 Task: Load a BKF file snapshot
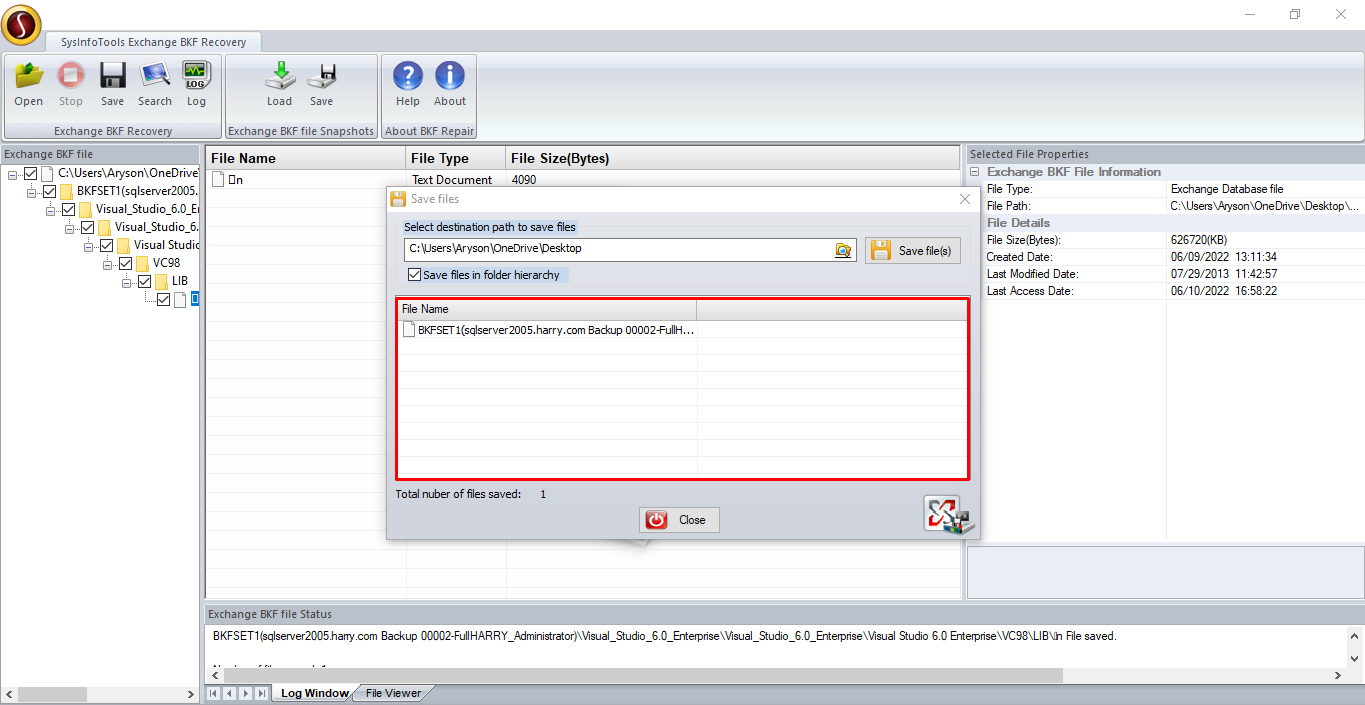280,76
